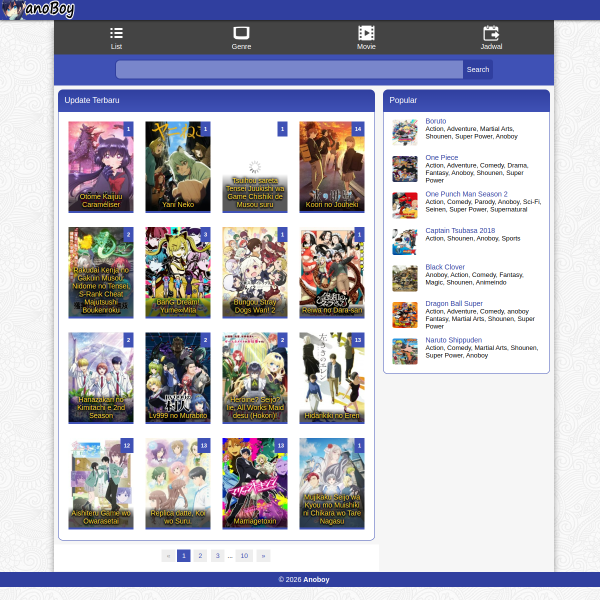
Task: Jump to pagination page 10
Action: (x=244, y=556)
